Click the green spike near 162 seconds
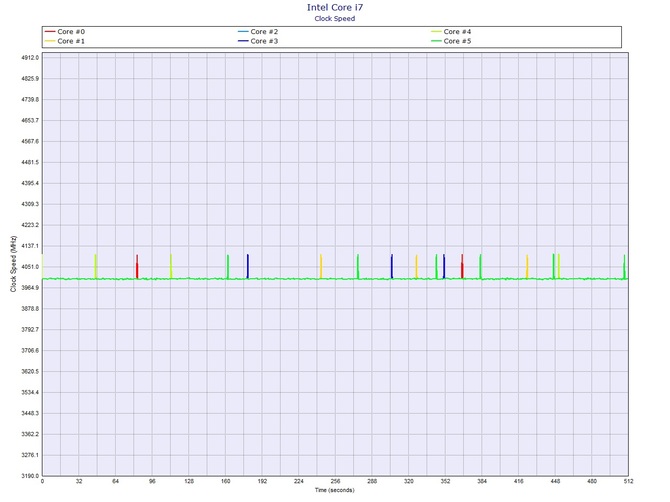Viewport: 670px width, 502px height. click(x=228, y=267)
